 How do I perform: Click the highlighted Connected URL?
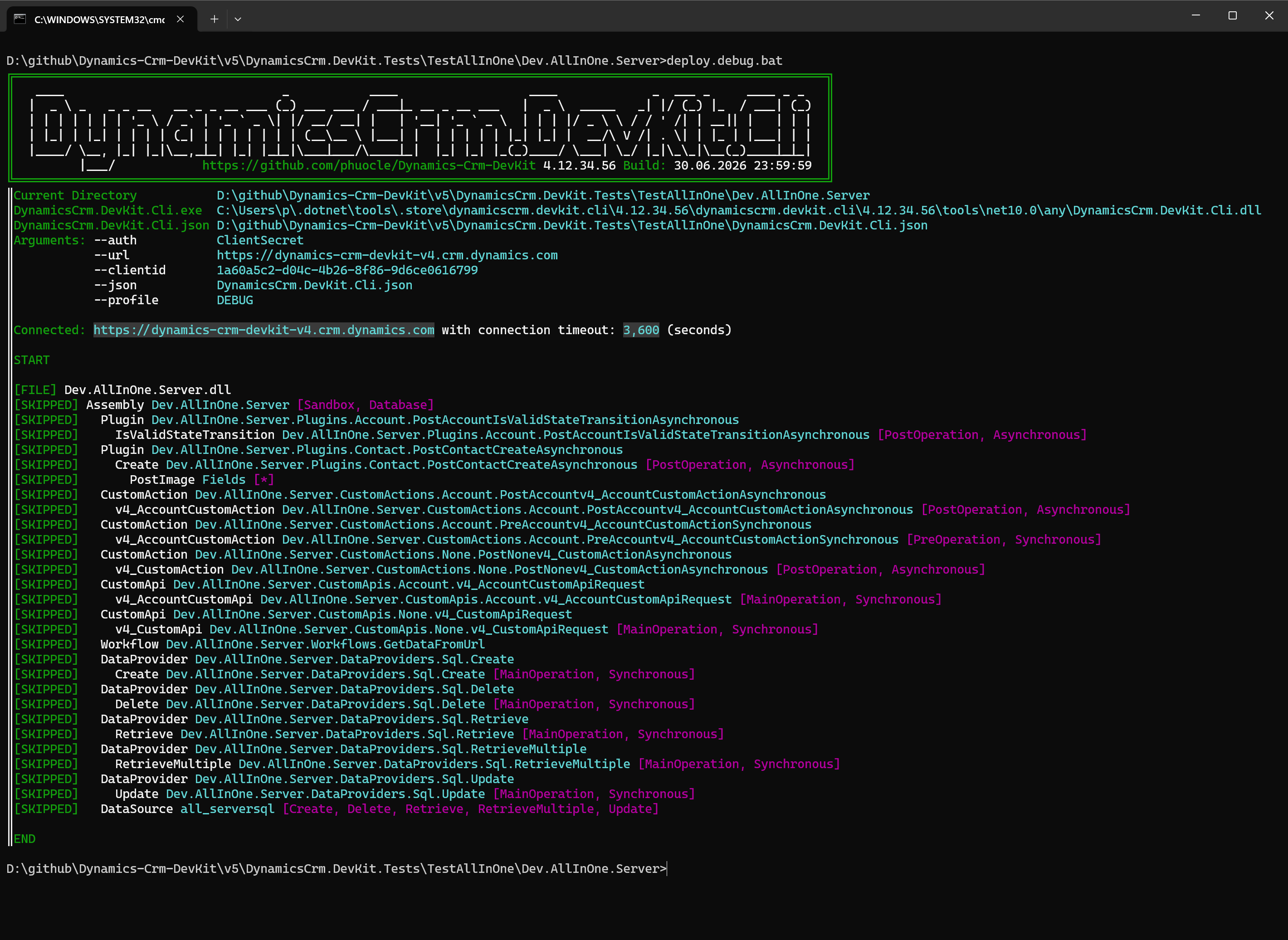coord(263,330)
